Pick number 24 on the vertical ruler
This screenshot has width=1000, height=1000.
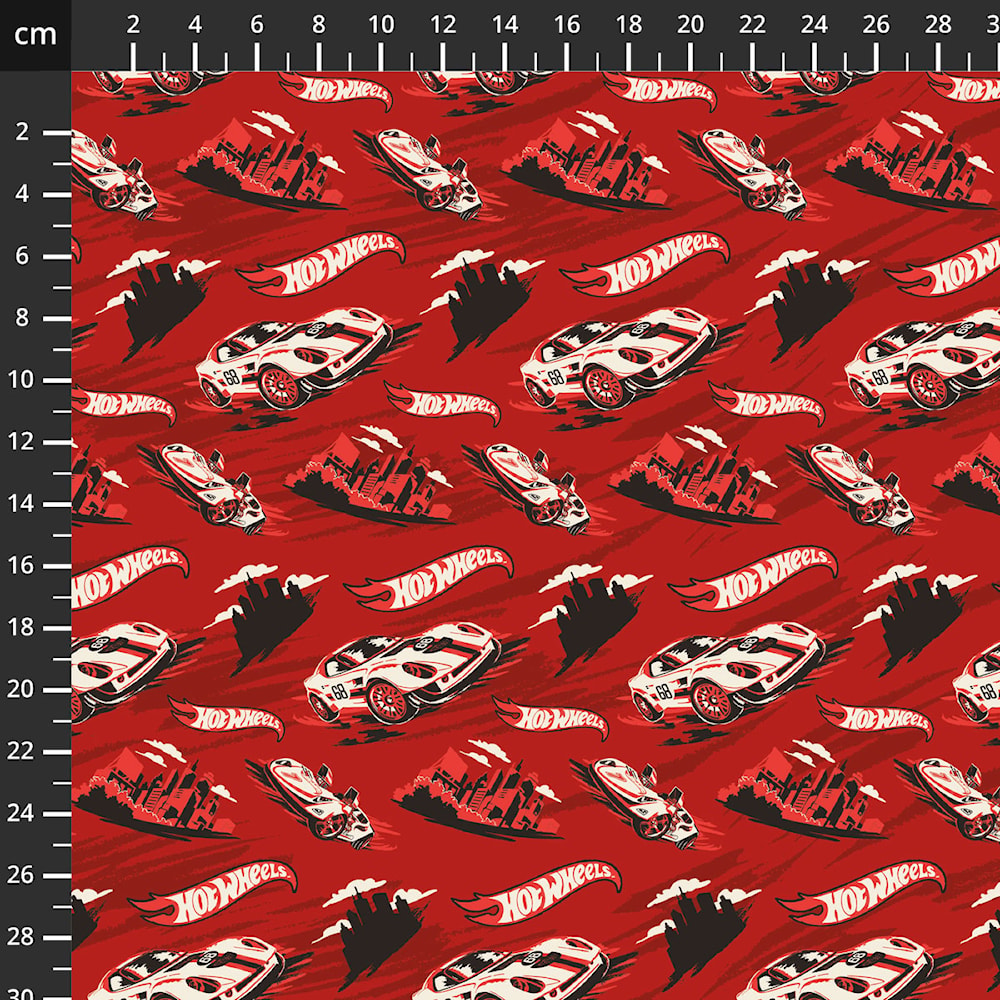tap(20, 812)
